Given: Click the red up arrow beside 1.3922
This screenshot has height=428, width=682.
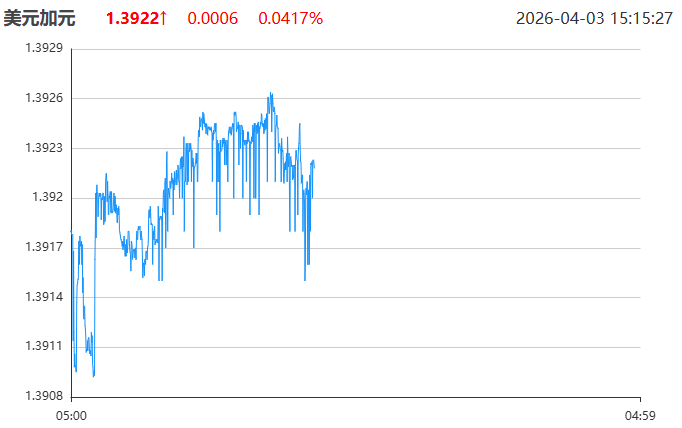Looking at the screenshot, I should pos(163,18).
